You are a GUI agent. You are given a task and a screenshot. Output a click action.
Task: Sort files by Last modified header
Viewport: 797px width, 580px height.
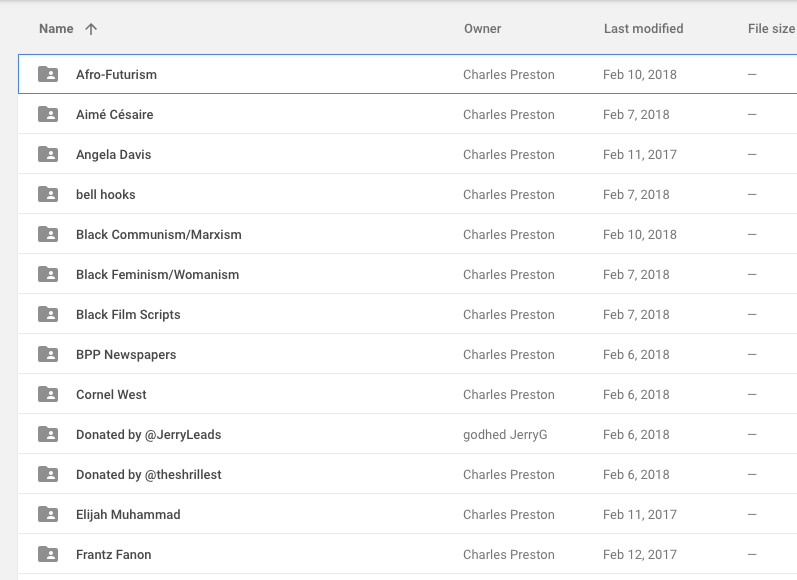643,29
